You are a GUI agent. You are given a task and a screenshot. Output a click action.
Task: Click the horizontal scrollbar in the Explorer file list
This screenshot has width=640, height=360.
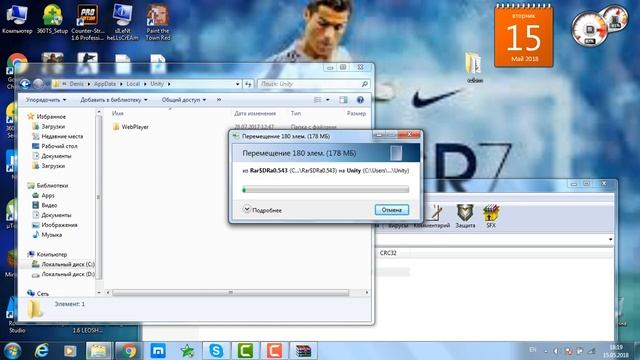(x=231, y=293)
